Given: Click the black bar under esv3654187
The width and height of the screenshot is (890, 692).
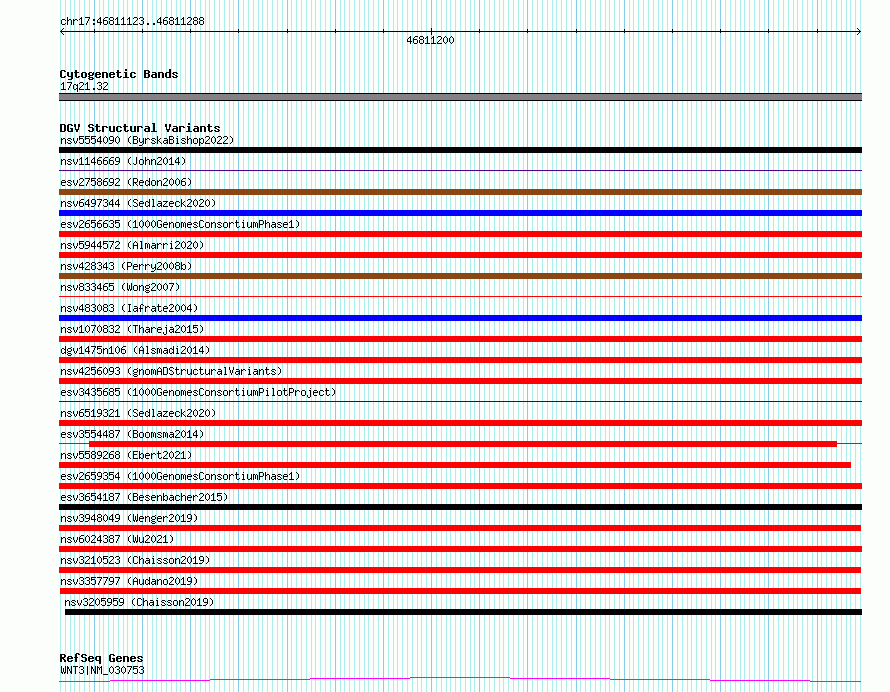Looking at the screenshot, I should (460, 507).
